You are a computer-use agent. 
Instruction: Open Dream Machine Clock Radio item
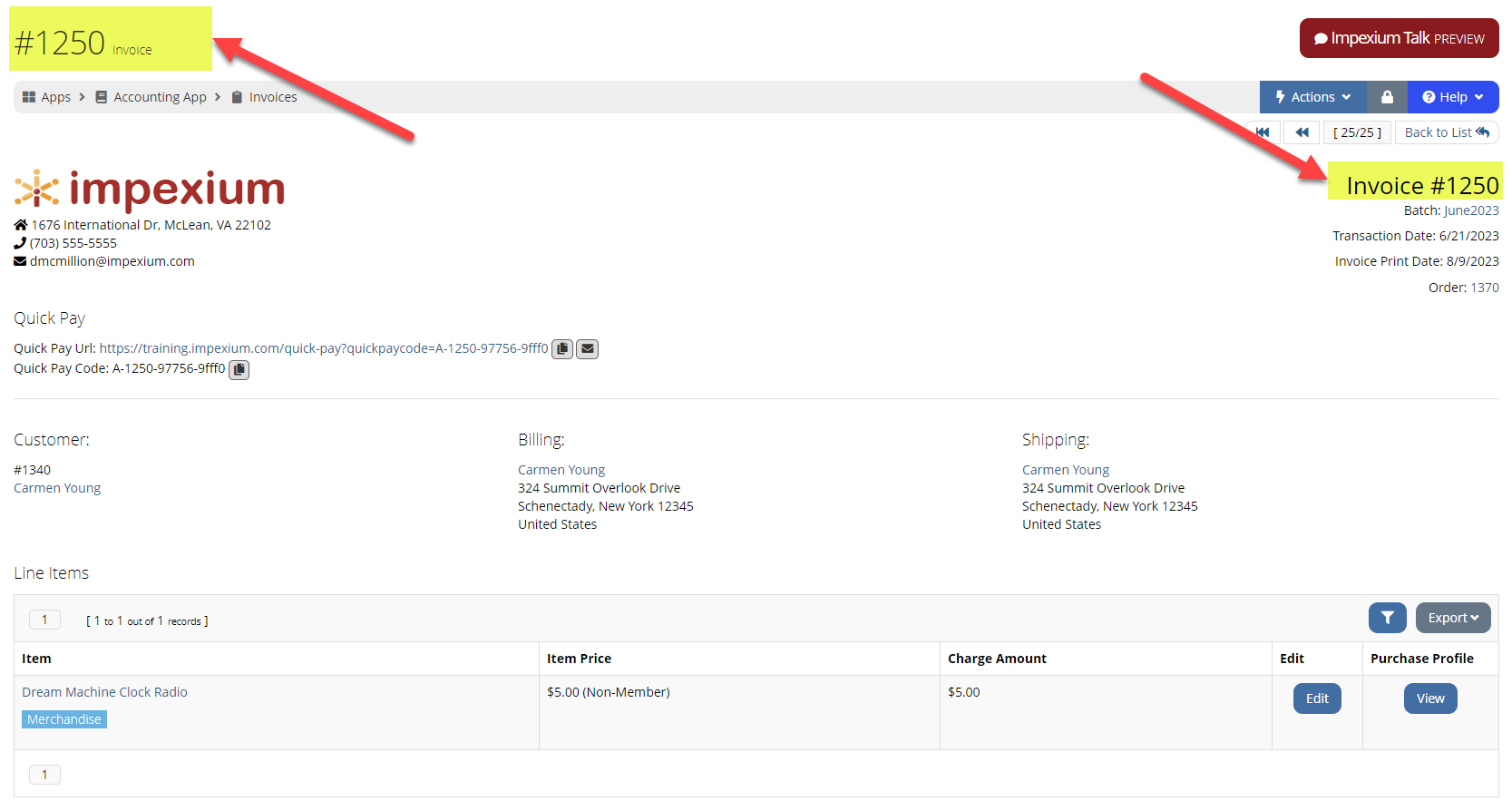tap(104, 692)
